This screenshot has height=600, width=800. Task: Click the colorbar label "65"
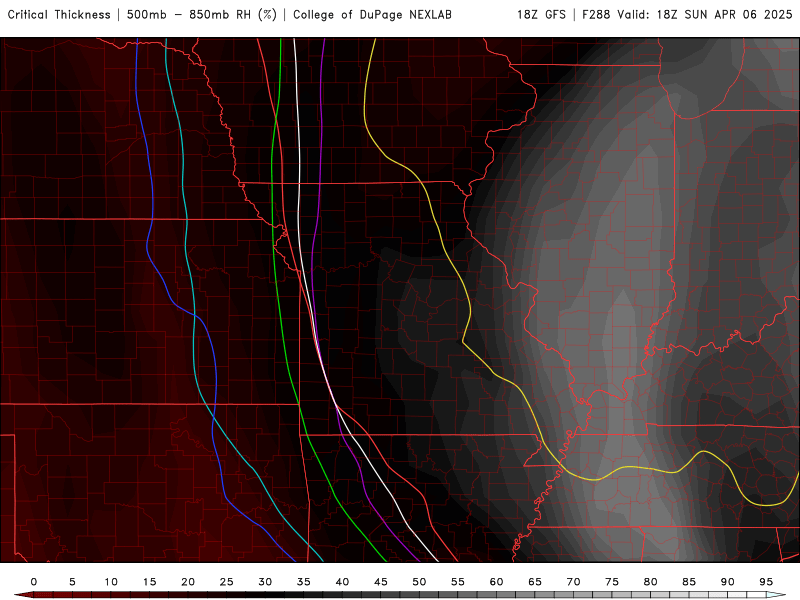point(535,582)
